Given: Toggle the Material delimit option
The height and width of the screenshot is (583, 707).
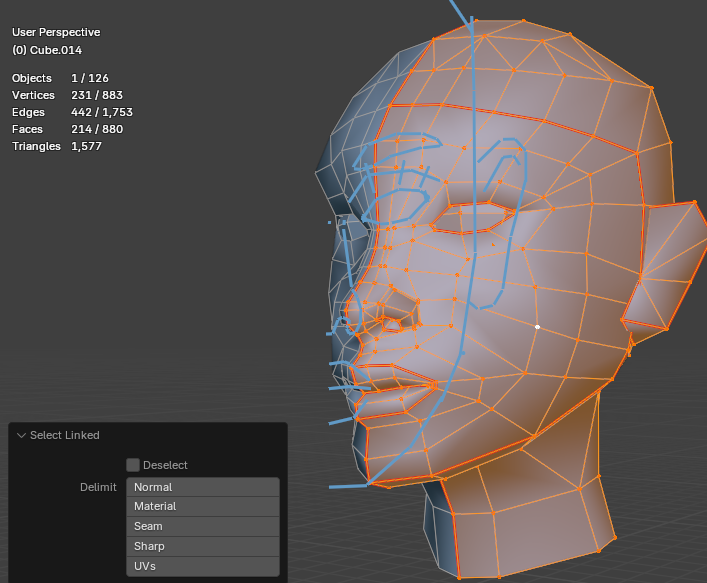Looking at the screenshot, I should pos(203,506).
